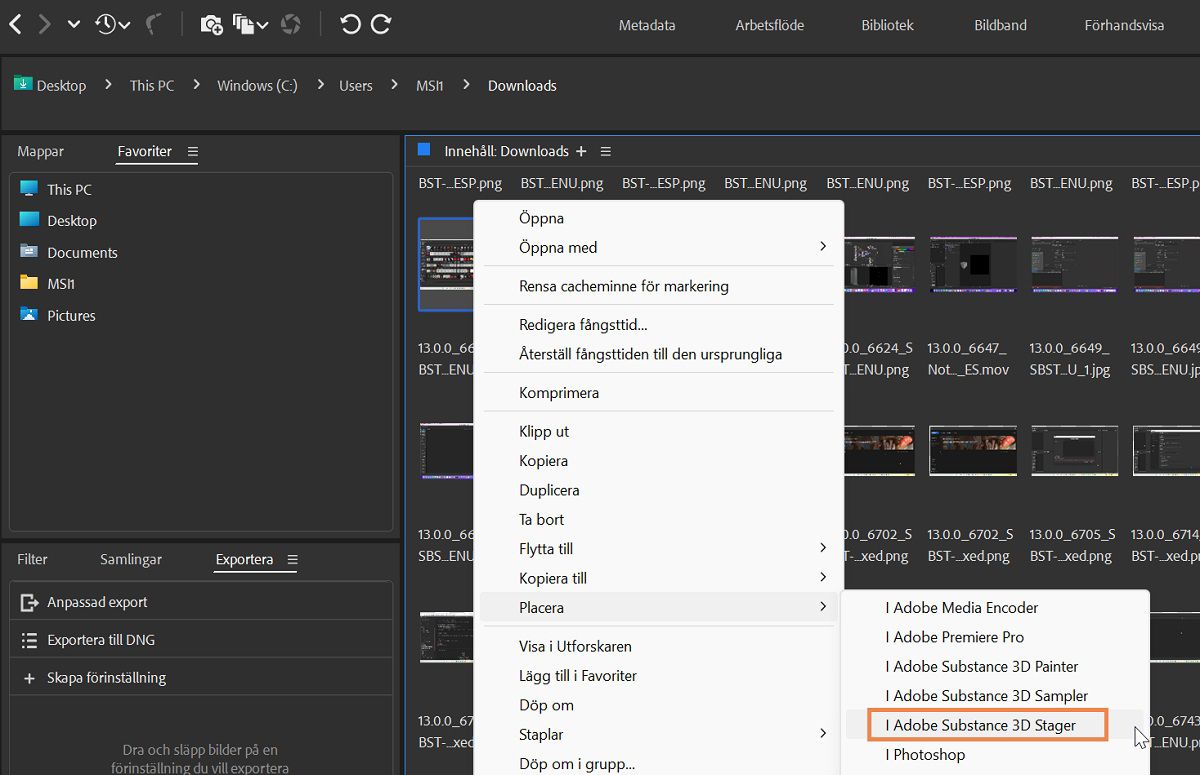The height and width of the screenshot is (775, 1200).
Task: Expand the chevron after Windows (C:) in path
Action: (320, 85)
